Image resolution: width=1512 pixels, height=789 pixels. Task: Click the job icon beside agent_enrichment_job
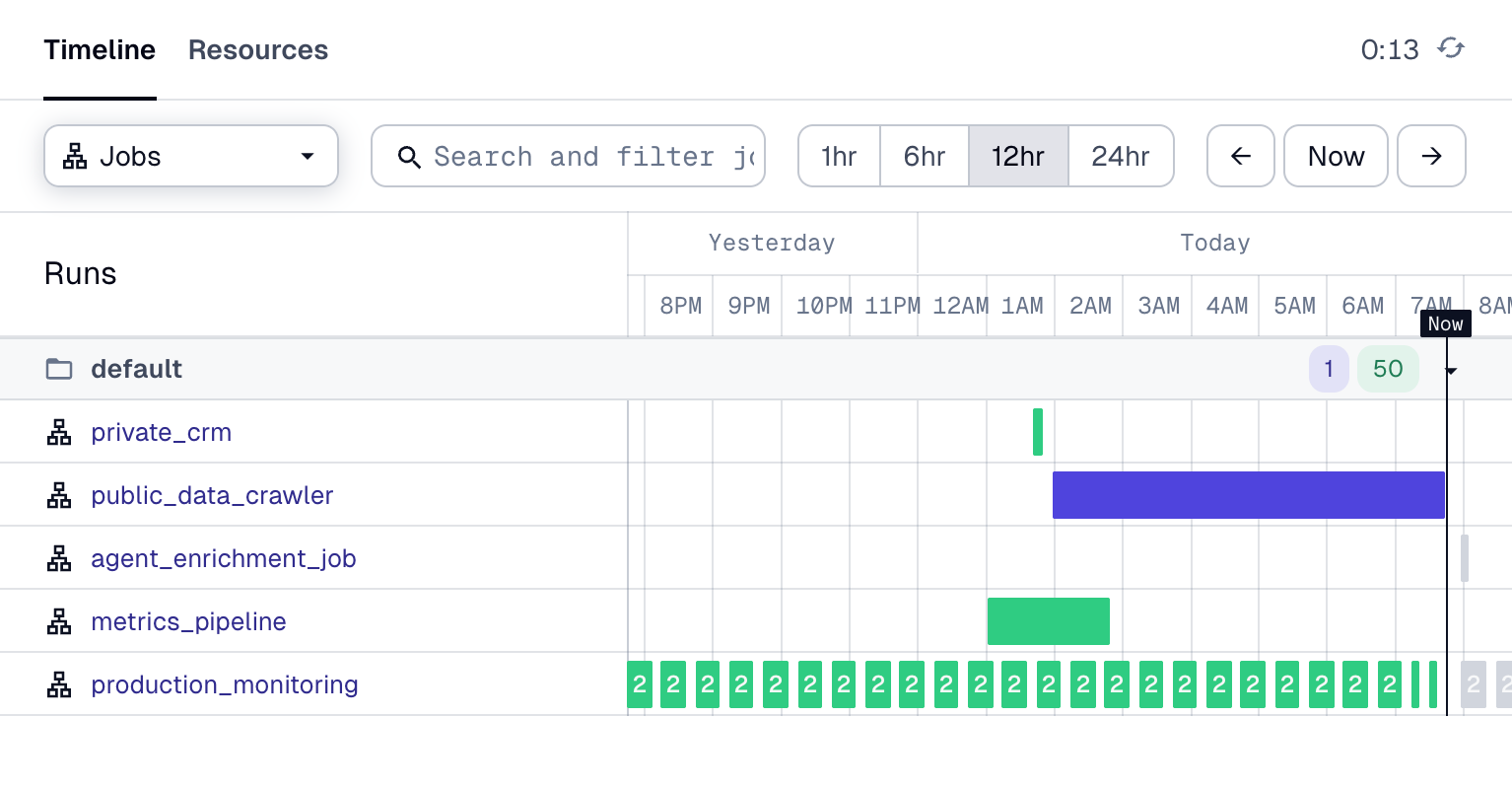(x=59, y=559)
